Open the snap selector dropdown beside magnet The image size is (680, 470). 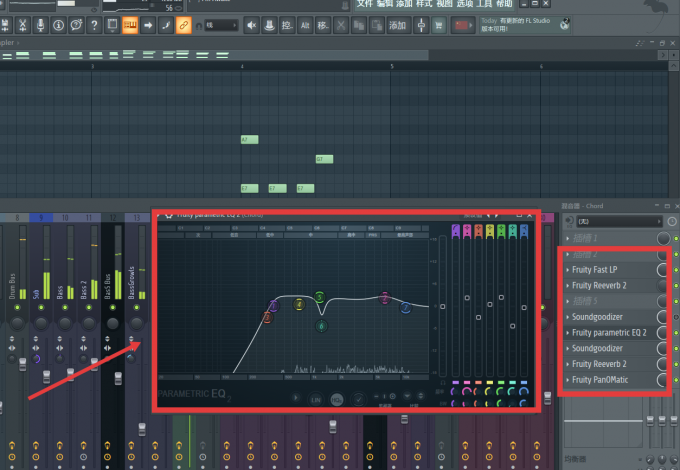pos(221,25)
